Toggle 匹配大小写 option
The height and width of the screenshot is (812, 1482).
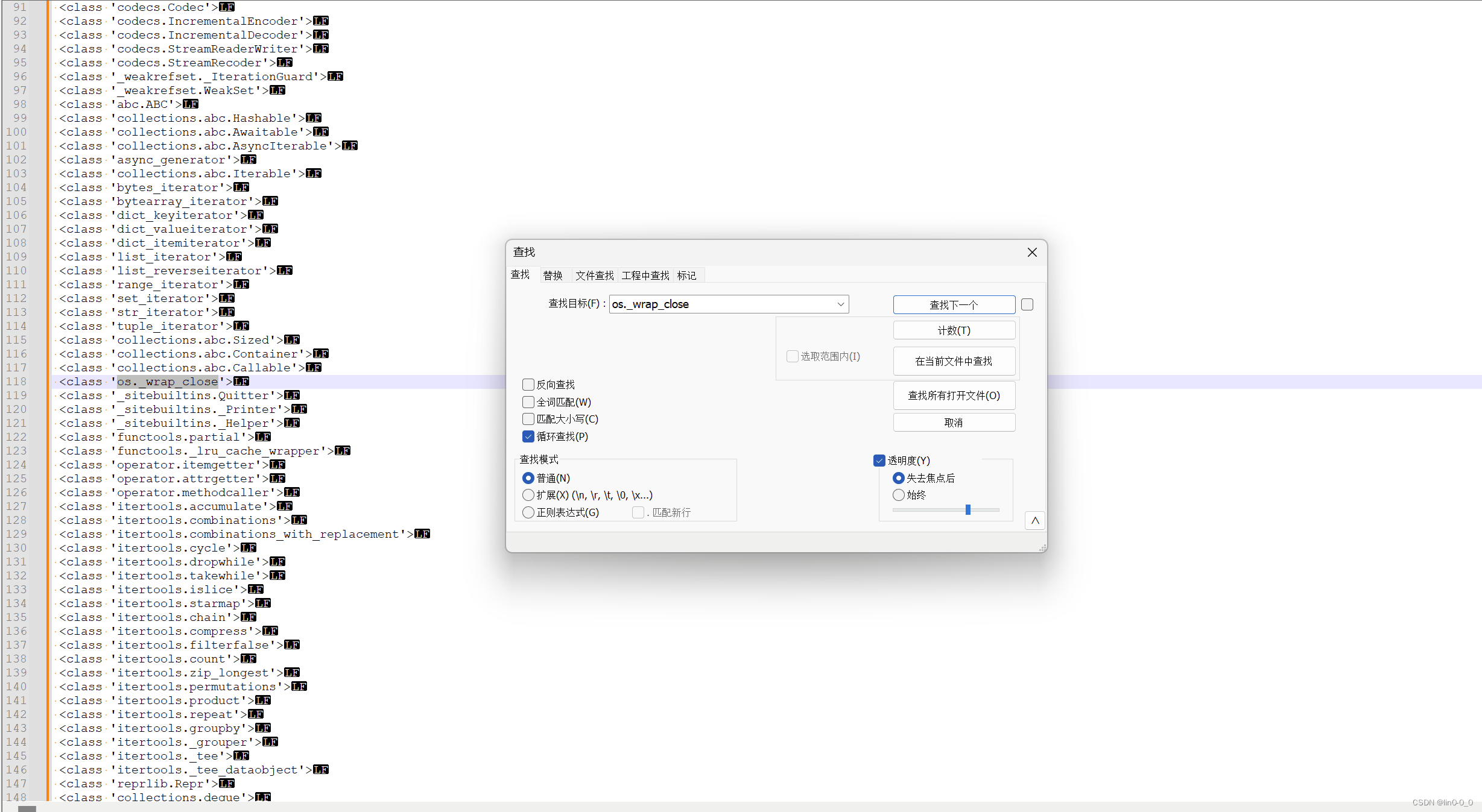pos(528,419)
